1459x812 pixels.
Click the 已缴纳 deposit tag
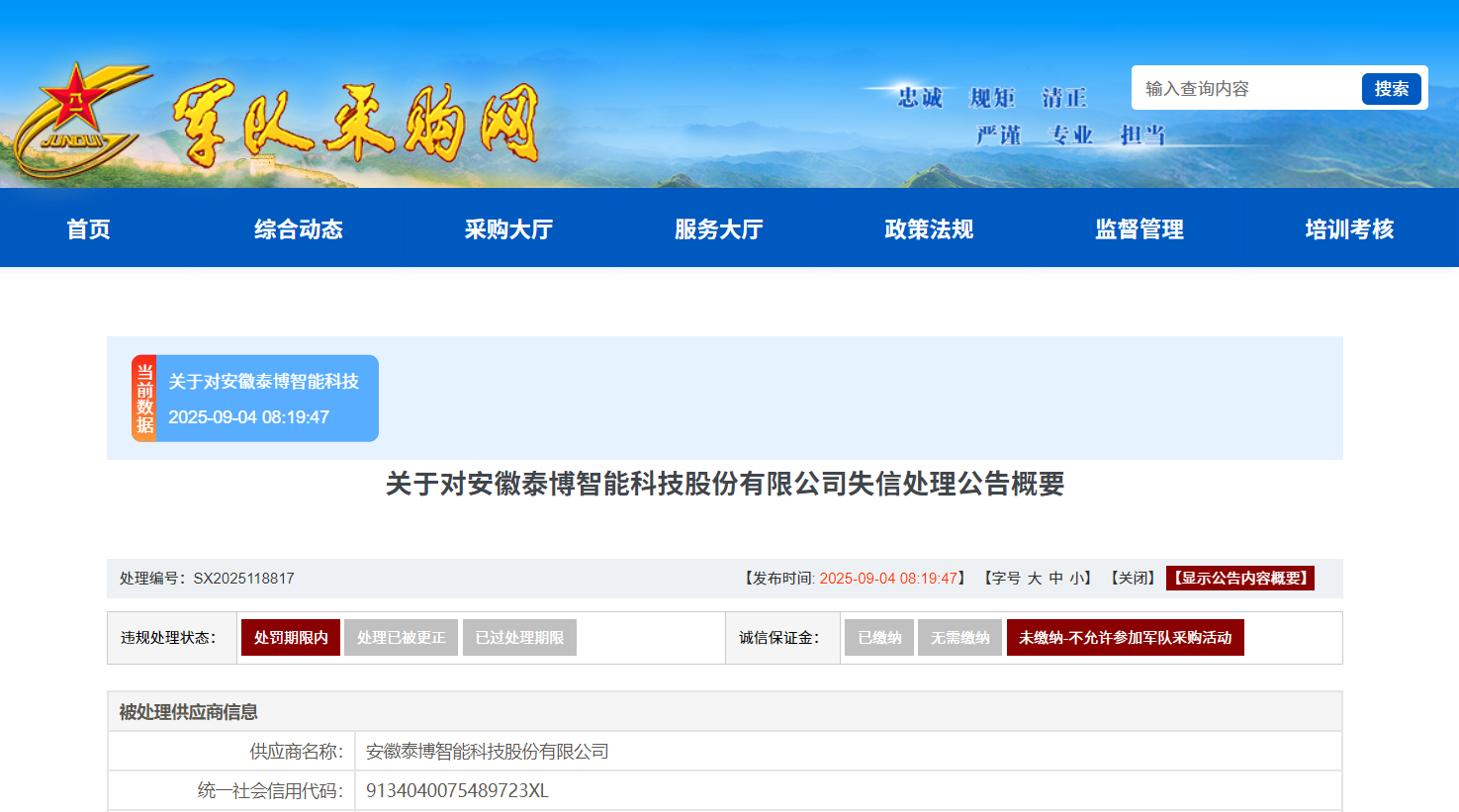point(879,638)
